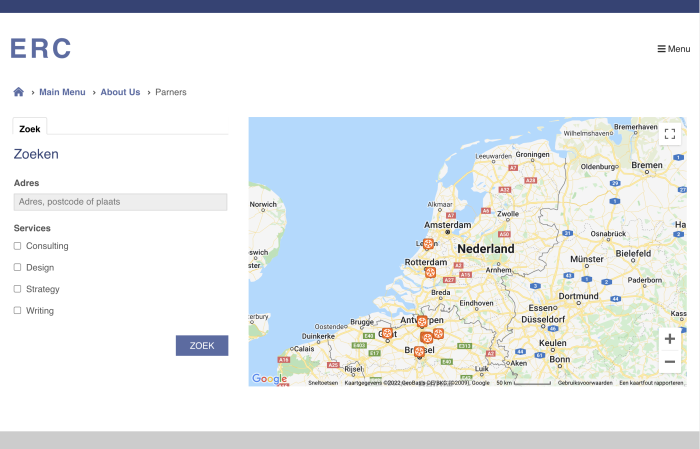Viewport: 700px width, 449px height.
Task: Click the Bremen label on map
Action: pos(646,165)
